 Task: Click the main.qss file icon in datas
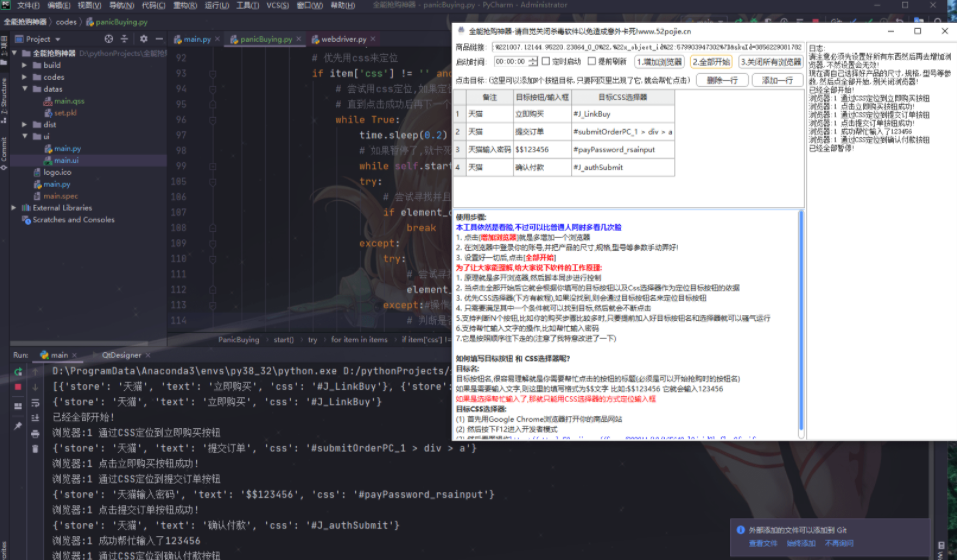(x=48, y=101)
